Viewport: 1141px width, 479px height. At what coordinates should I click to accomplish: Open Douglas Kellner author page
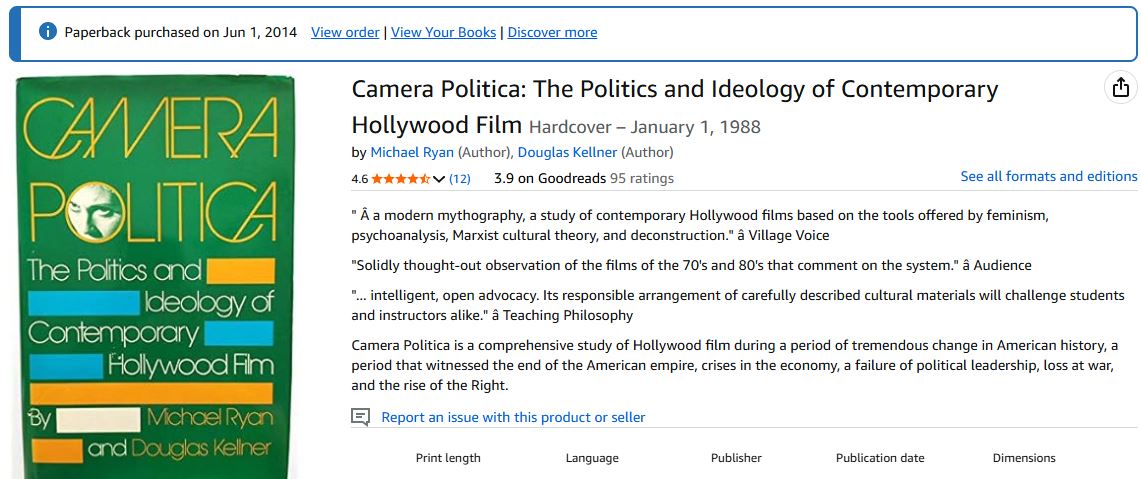(x=568, y=152)
